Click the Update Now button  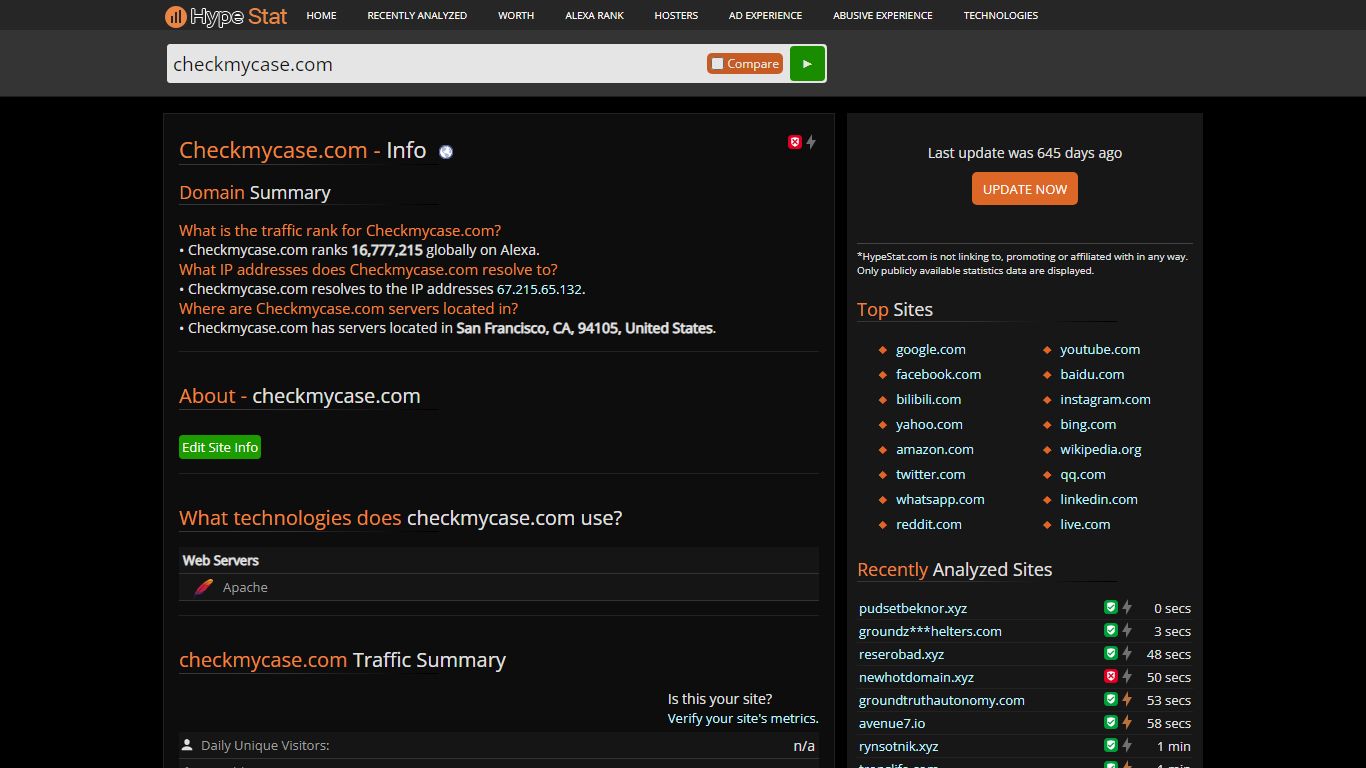coord(1025,189)
